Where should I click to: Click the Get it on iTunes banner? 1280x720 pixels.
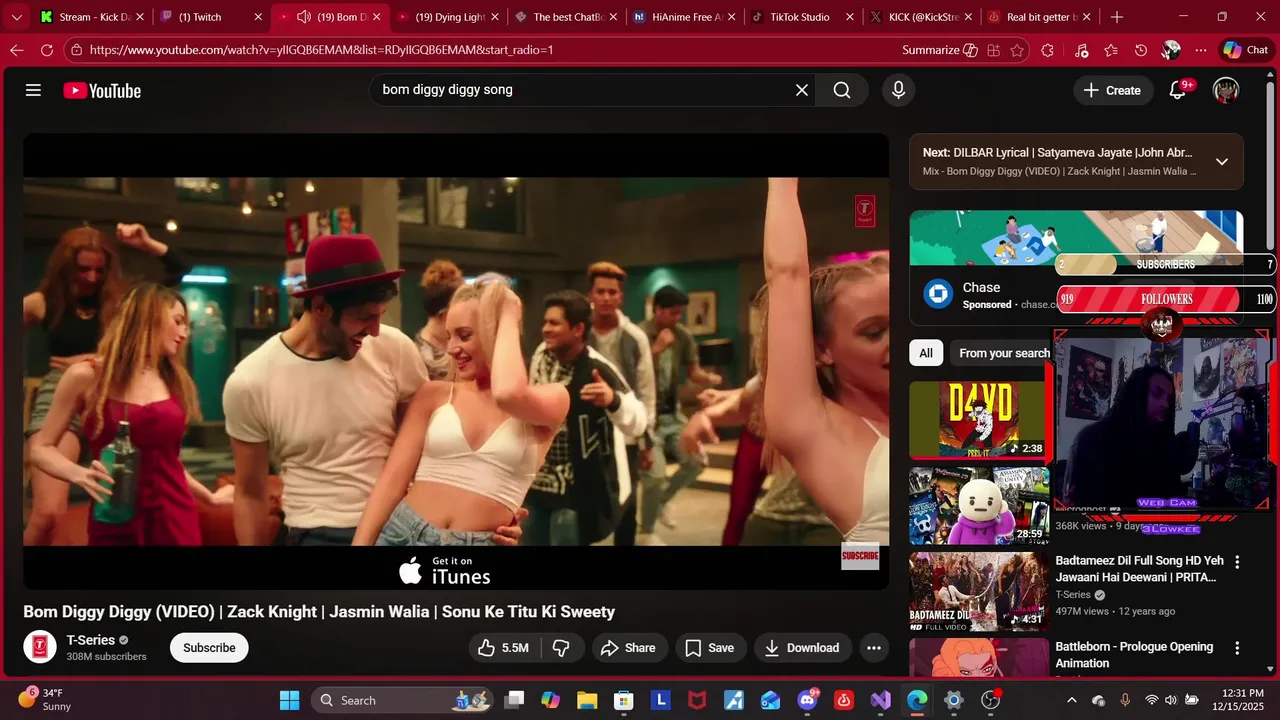[x=445, y=570]
